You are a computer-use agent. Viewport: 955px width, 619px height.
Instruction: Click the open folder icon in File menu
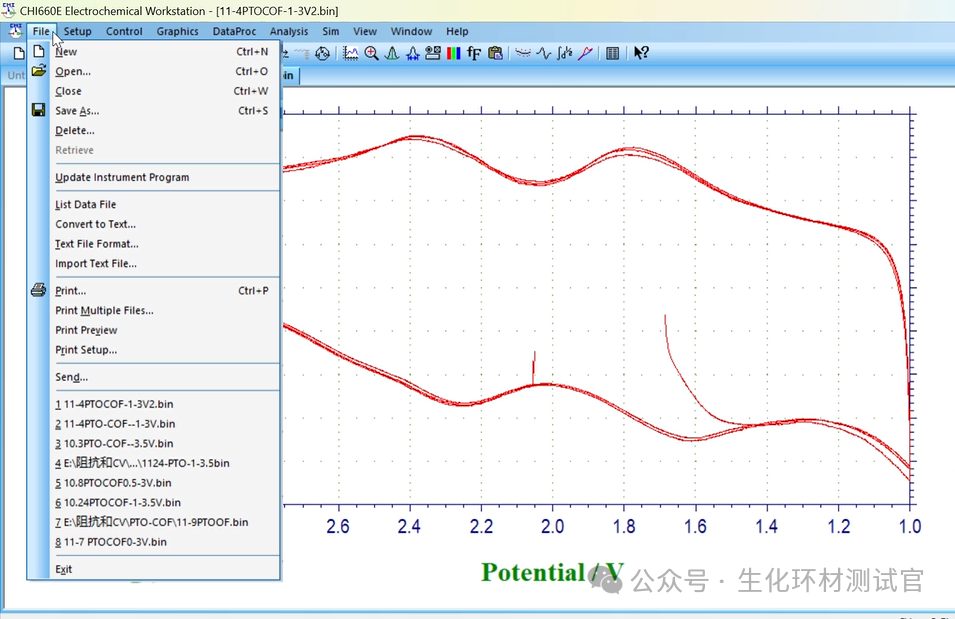tap(38, 71)
